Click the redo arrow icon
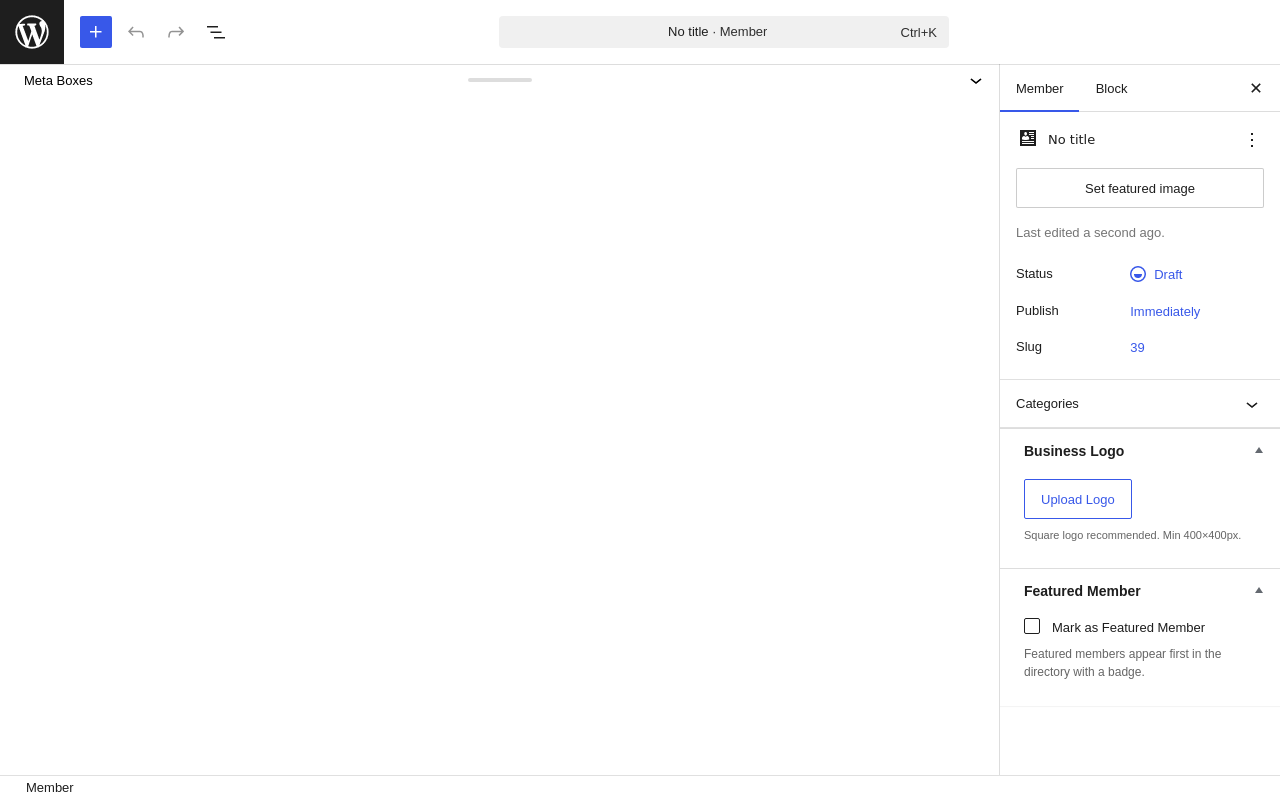This screenshot has height=800, width=1280. [x=176, y=32]
